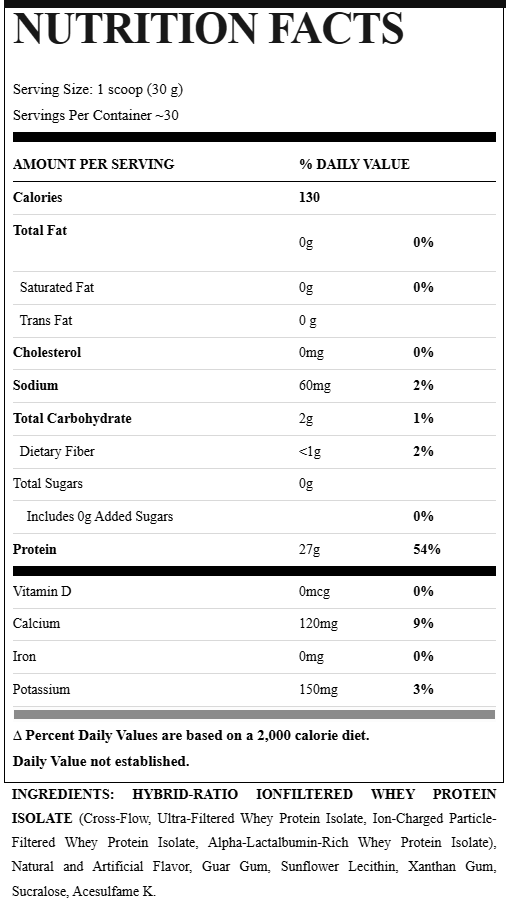The image size is (509, 921).
Task: Click Includes 0g Added Sugars label
Action: pyautogui.click(x=100, y=517)
